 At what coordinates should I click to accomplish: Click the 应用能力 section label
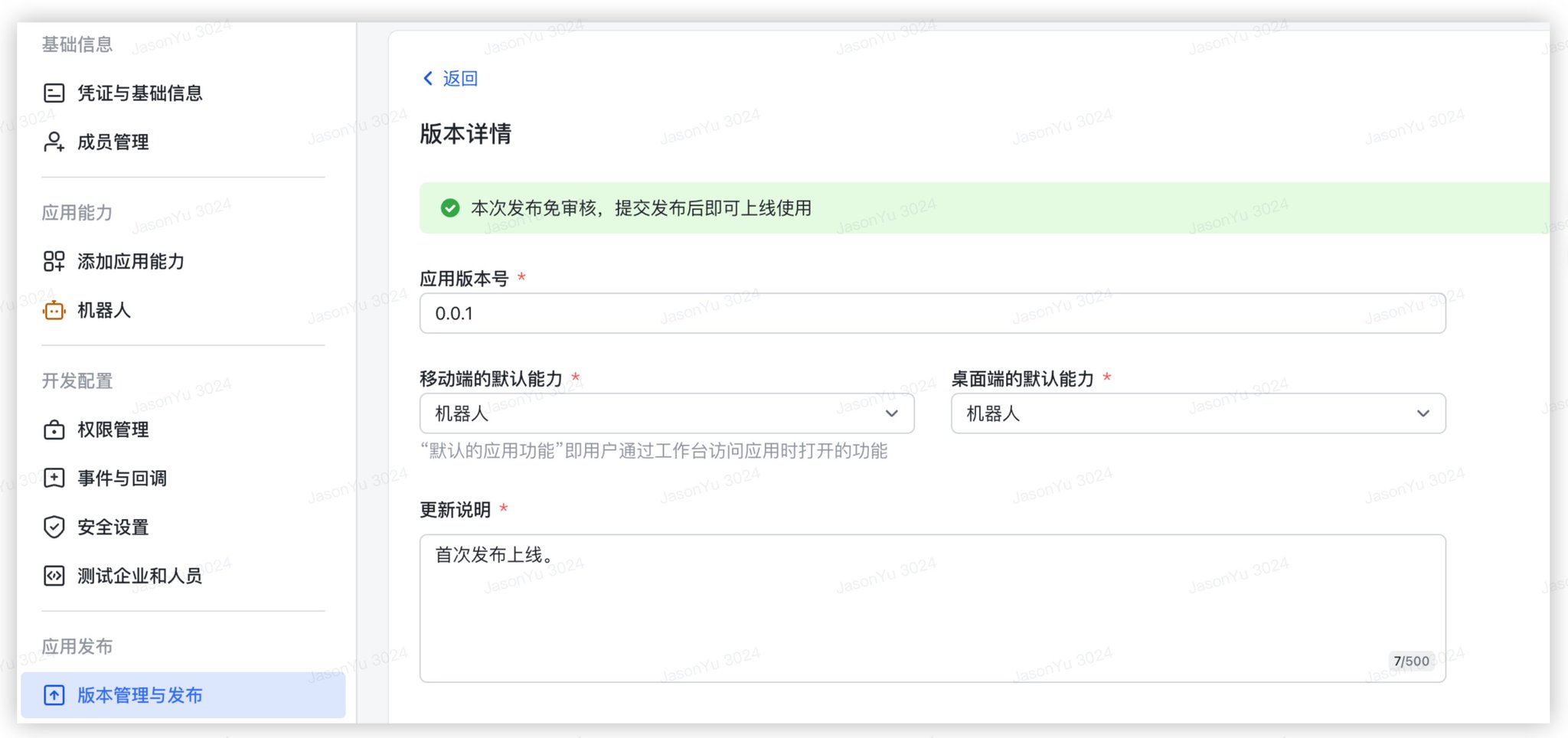tap(77, 212)
